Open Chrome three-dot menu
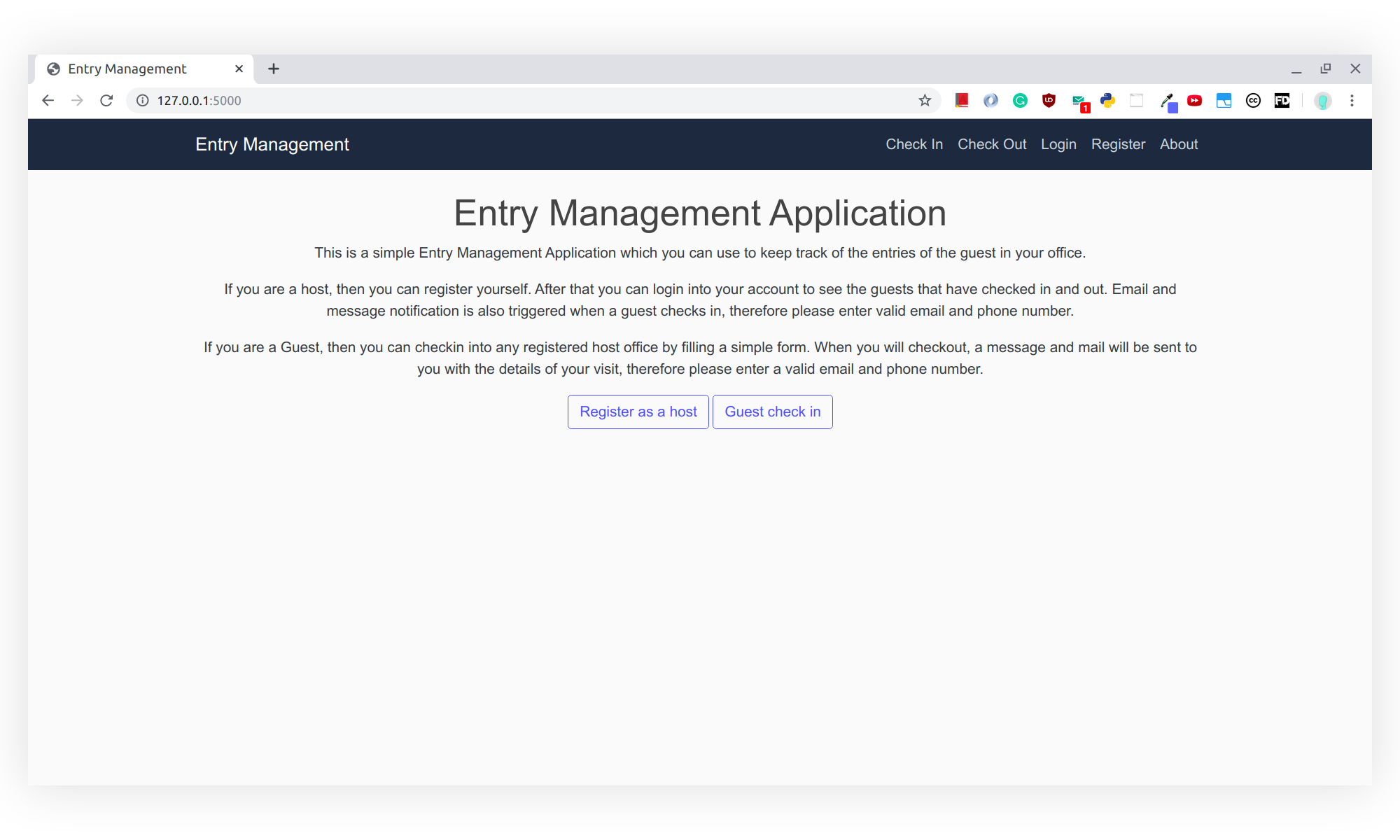Image resolution: width=1400 pixels, height=840 pixels. [x=1352, y=100]
